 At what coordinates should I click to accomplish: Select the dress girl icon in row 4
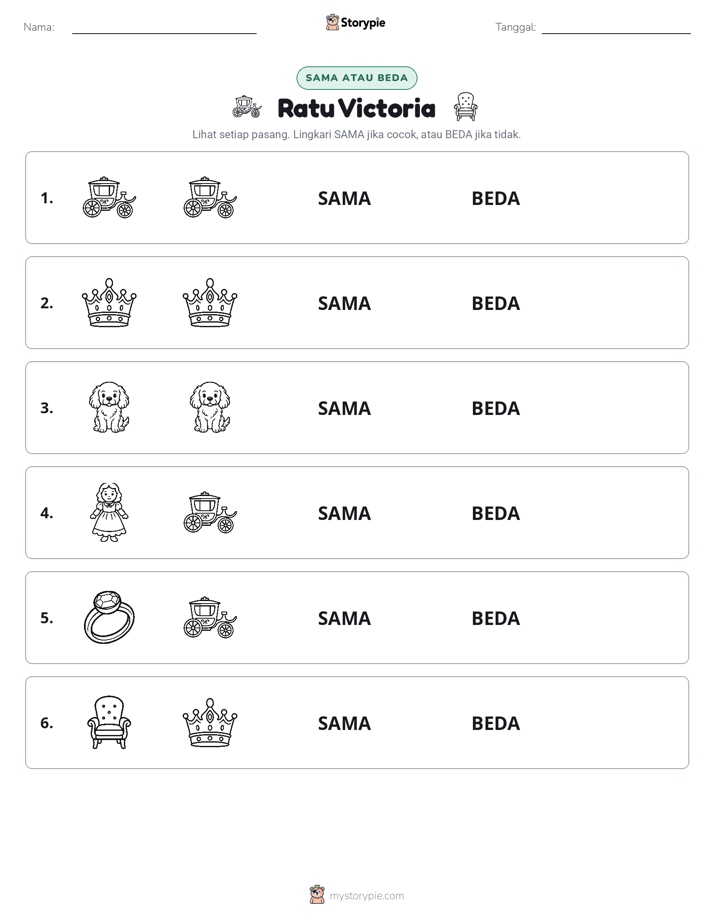point(109,512)
